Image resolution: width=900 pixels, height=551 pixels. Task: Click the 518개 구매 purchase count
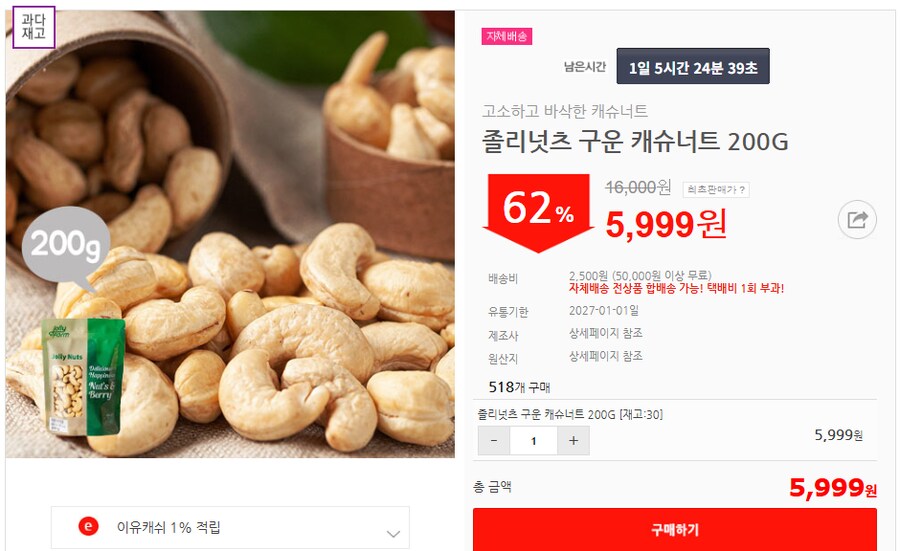click(519, 387)
